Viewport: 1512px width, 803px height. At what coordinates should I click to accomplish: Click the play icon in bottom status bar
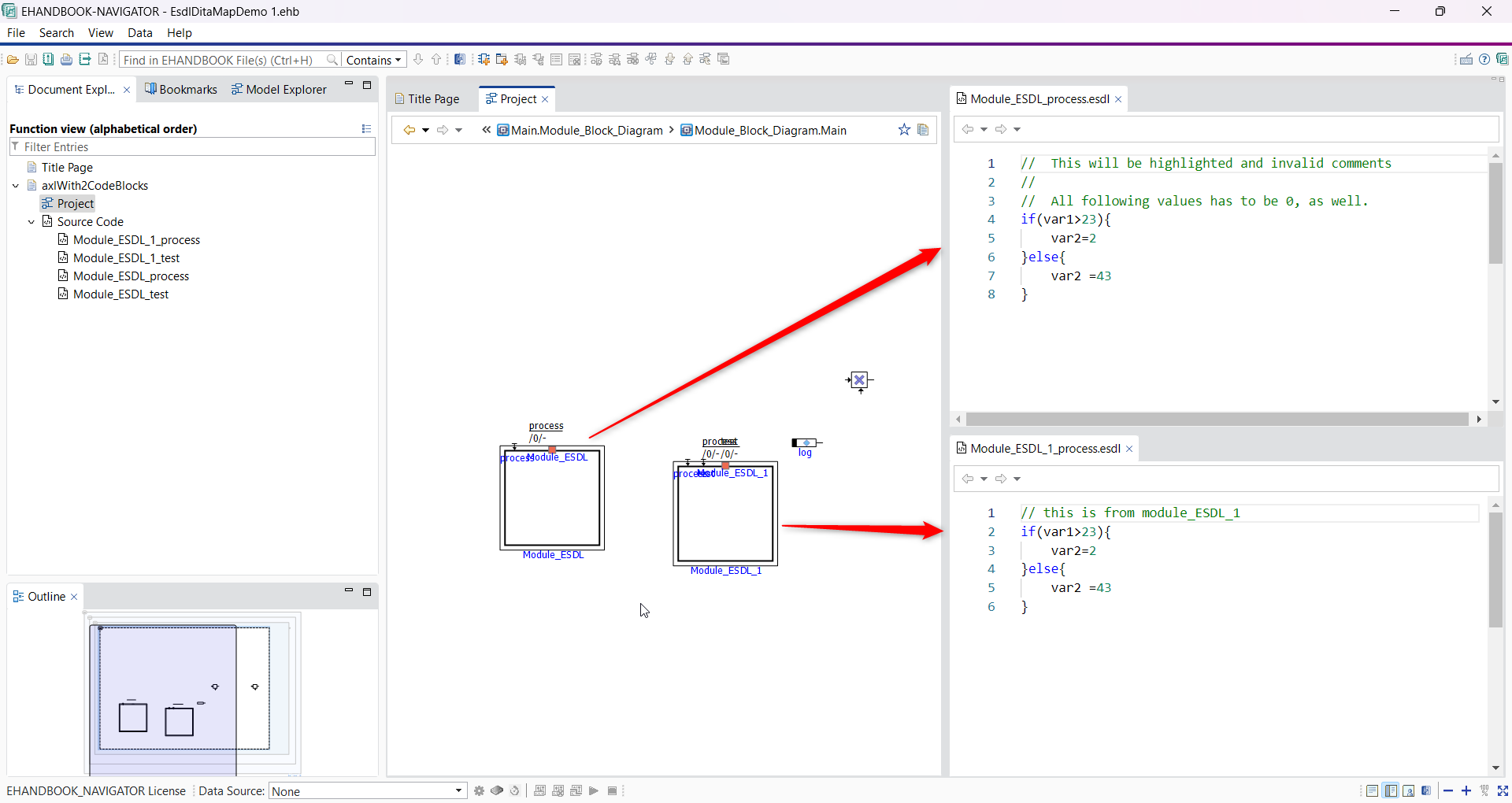pos(594,791)
